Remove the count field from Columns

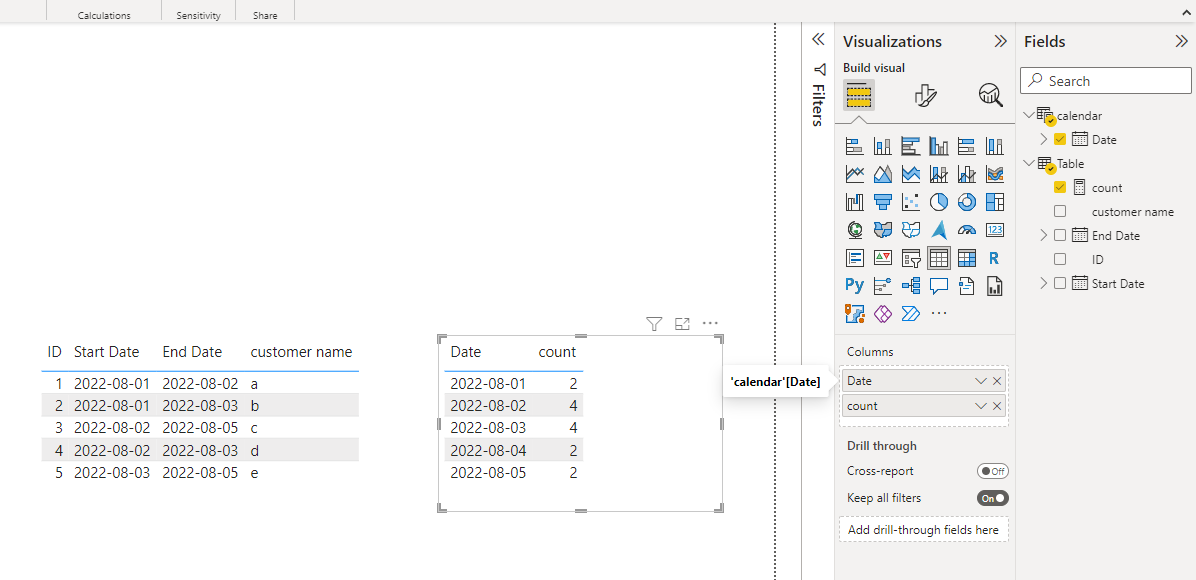tap(997, 406)
